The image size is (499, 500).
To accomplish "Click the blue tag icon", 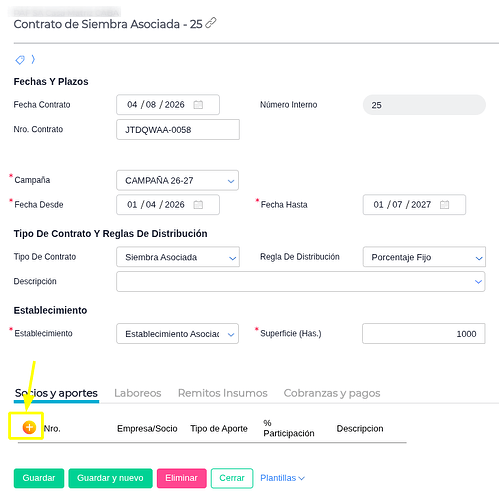I will (x=20, y=60).
